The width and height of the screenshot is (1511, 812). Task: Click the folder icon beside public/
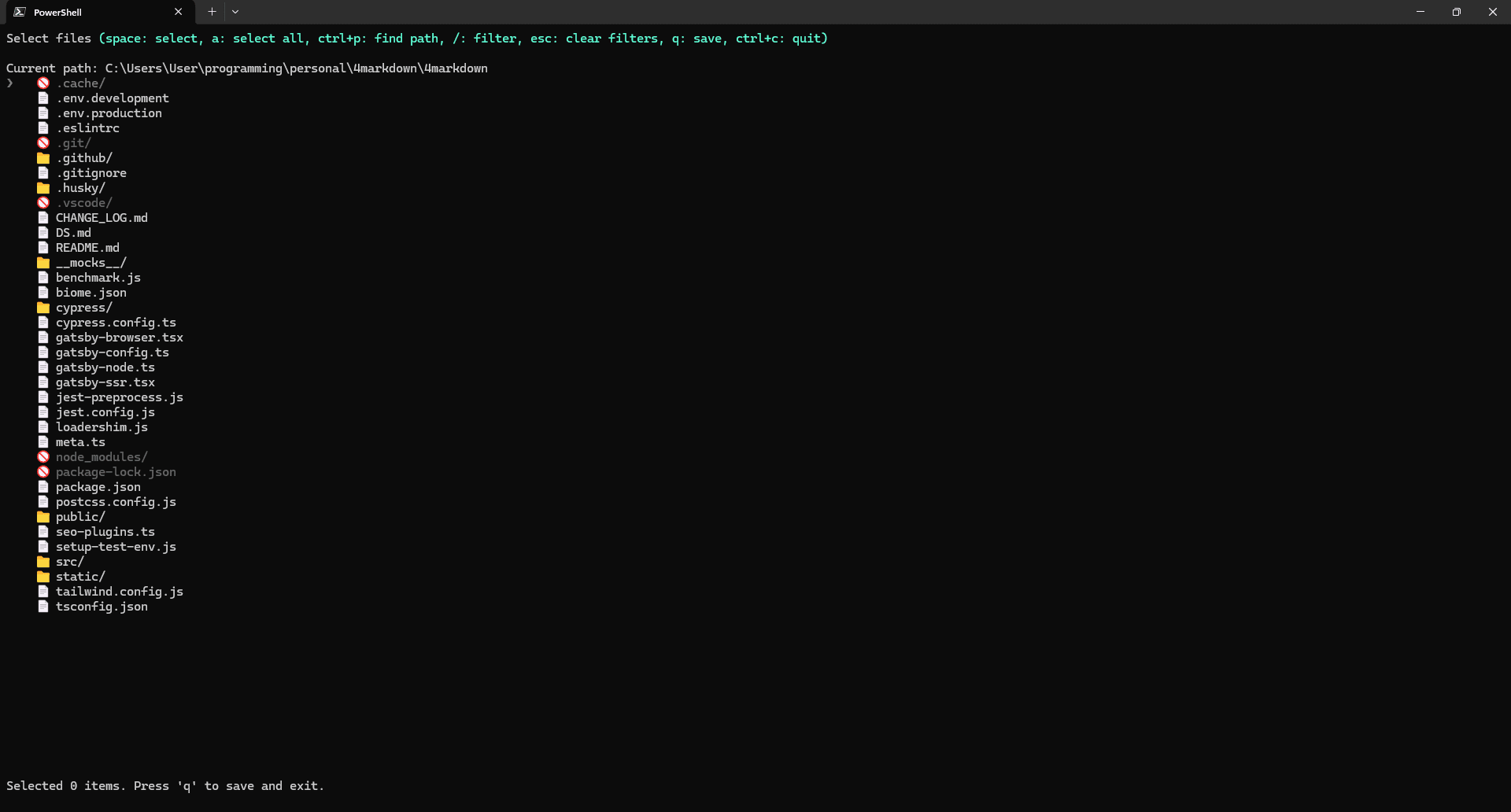[x=43, y=516]
